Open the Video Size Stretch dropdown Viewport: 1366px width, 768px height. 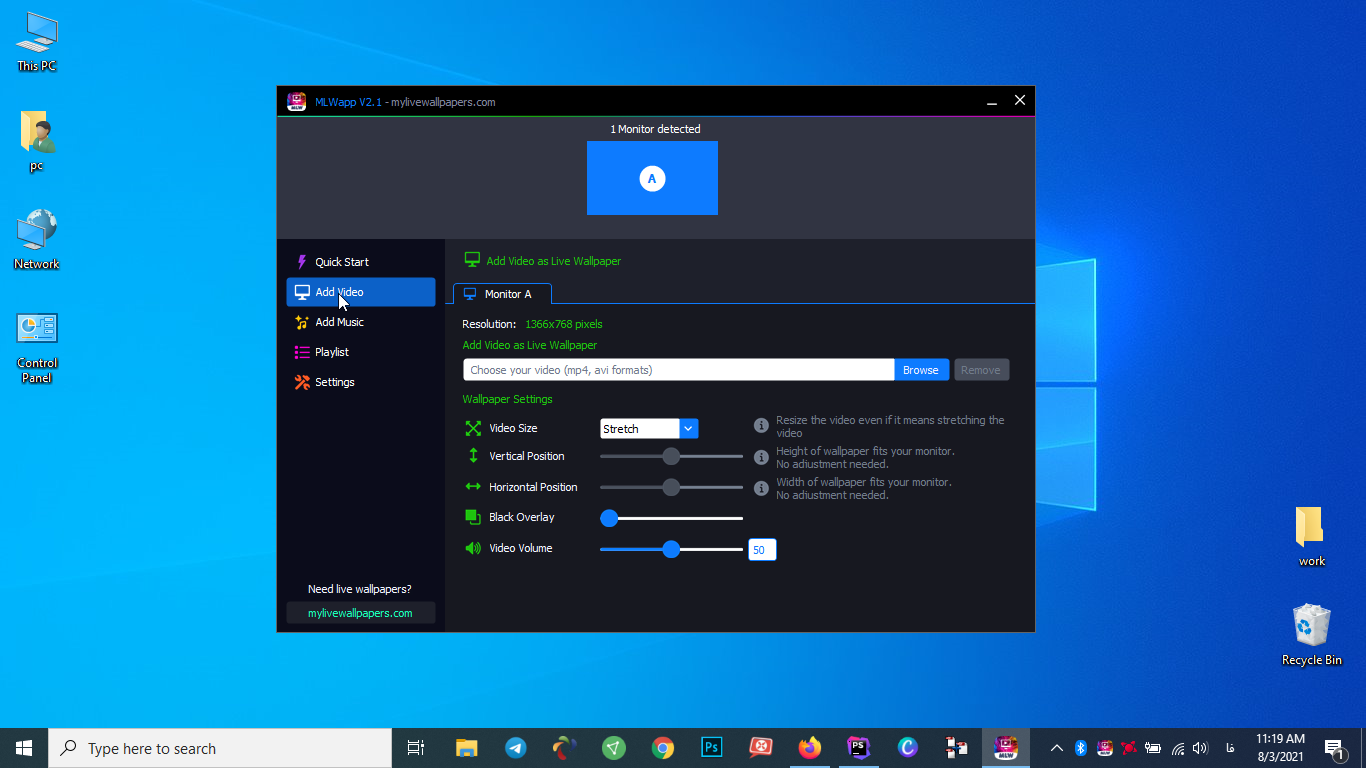(649, 429)
